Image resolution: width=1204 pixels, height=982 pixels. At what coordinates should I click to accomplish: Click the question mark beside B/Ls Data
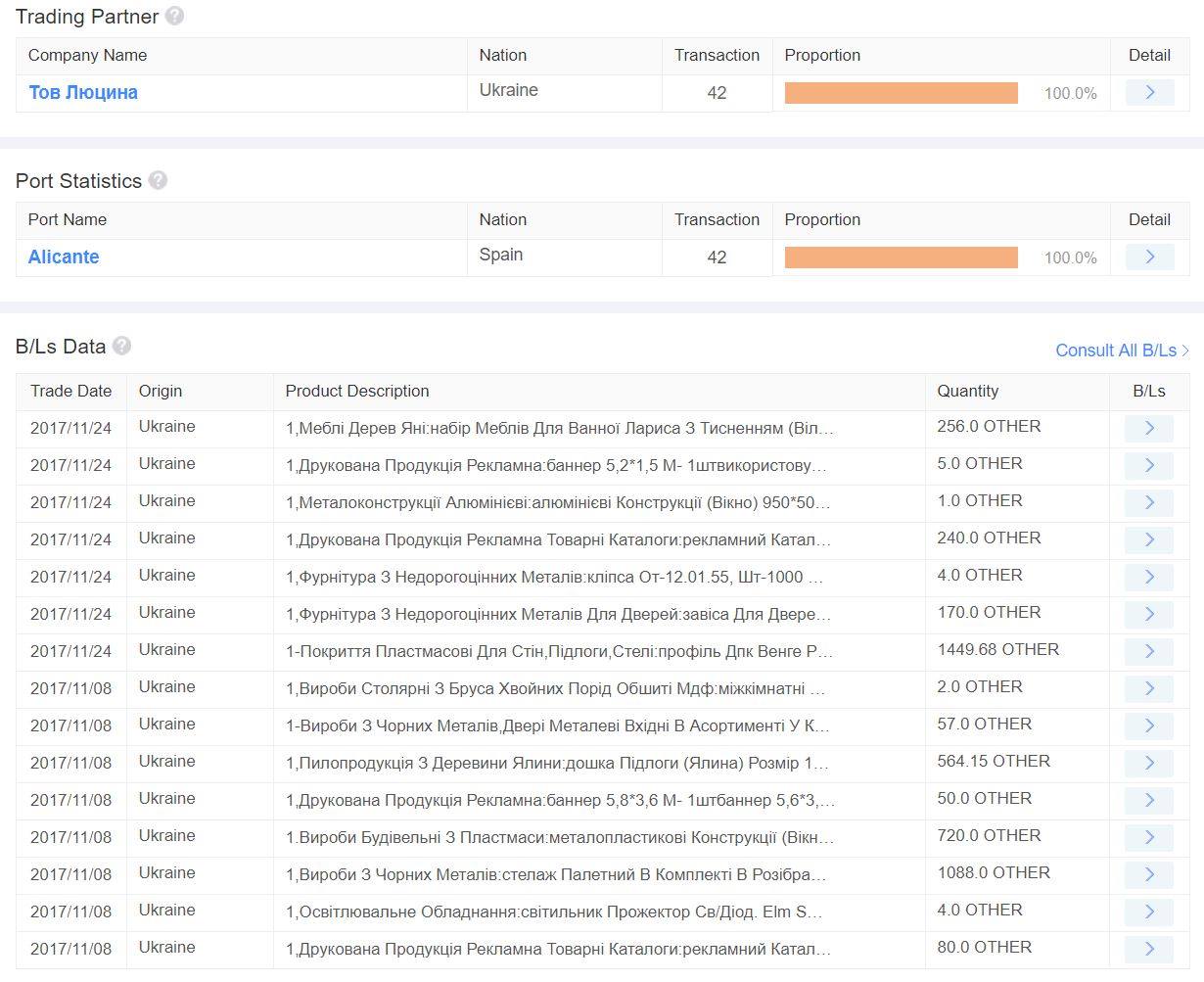click(x=121, y=346)
